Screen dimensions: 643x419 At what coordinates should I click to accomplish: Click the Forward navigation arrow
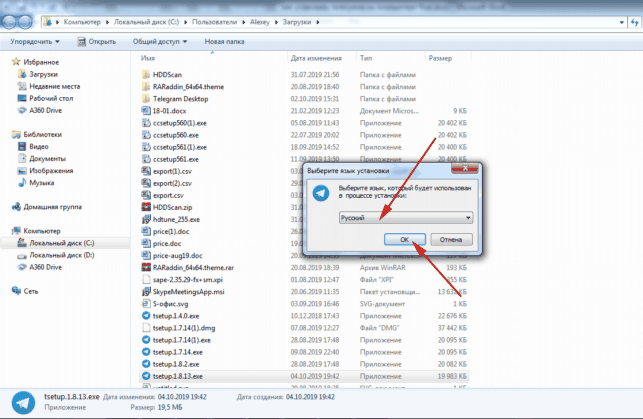coord(25,22)
